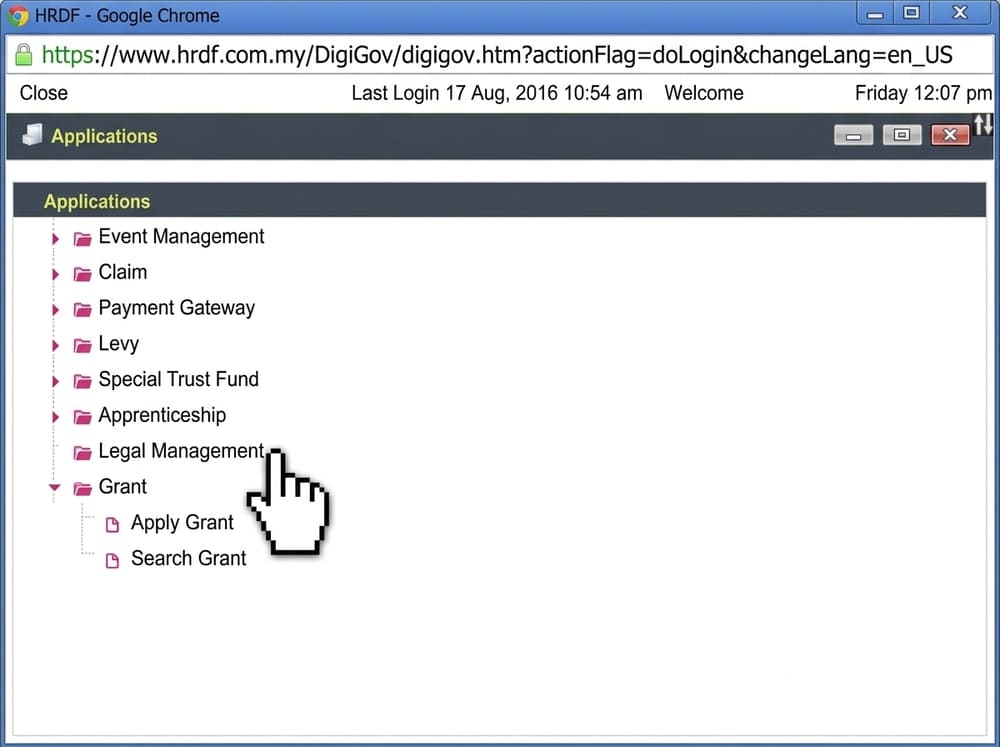The height and width of the screenshot is (747, 1000).
Task: Open Legal Management item
Action: pos(181,452)
